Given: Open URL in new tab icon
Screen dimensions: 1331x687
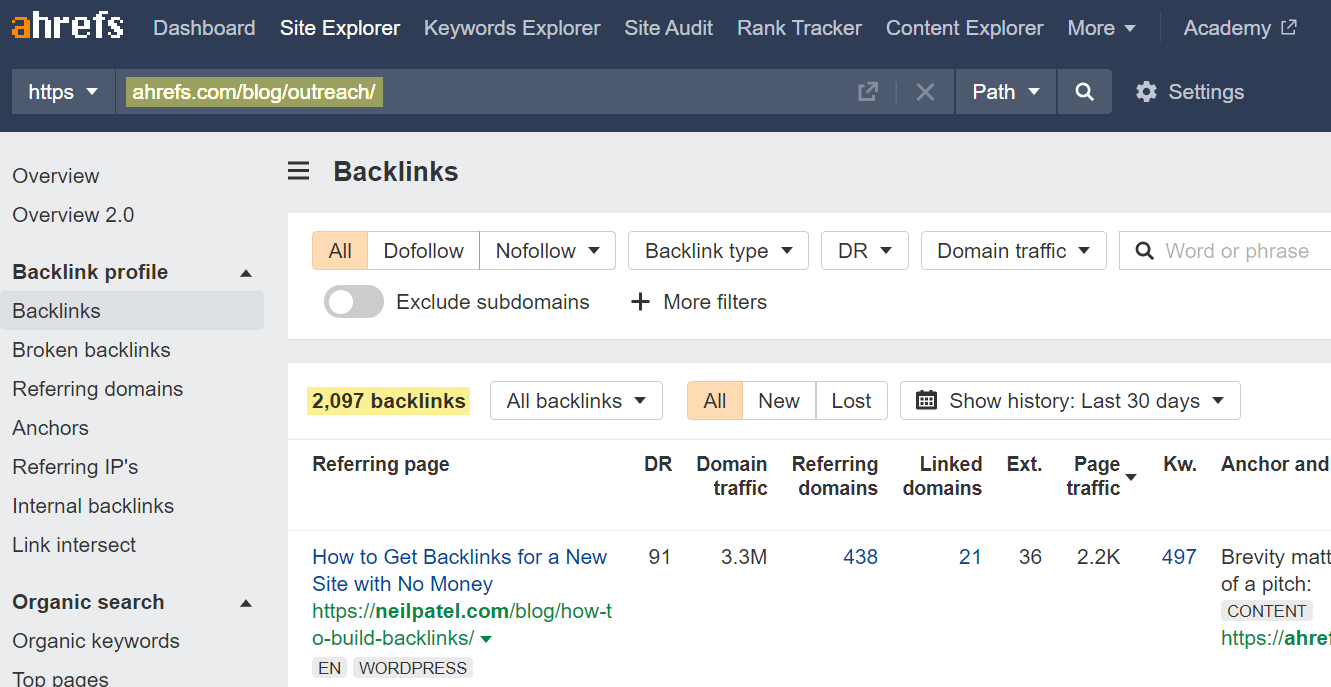Looking at the screenshot, I should (x=867, y=92).
